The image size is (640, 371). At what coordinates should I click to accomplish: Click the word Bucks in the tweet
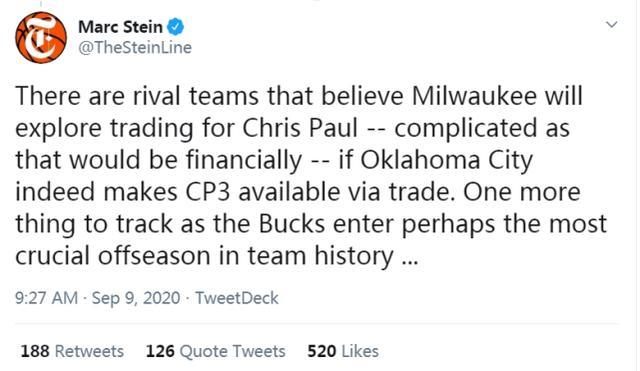click(292, 224)
